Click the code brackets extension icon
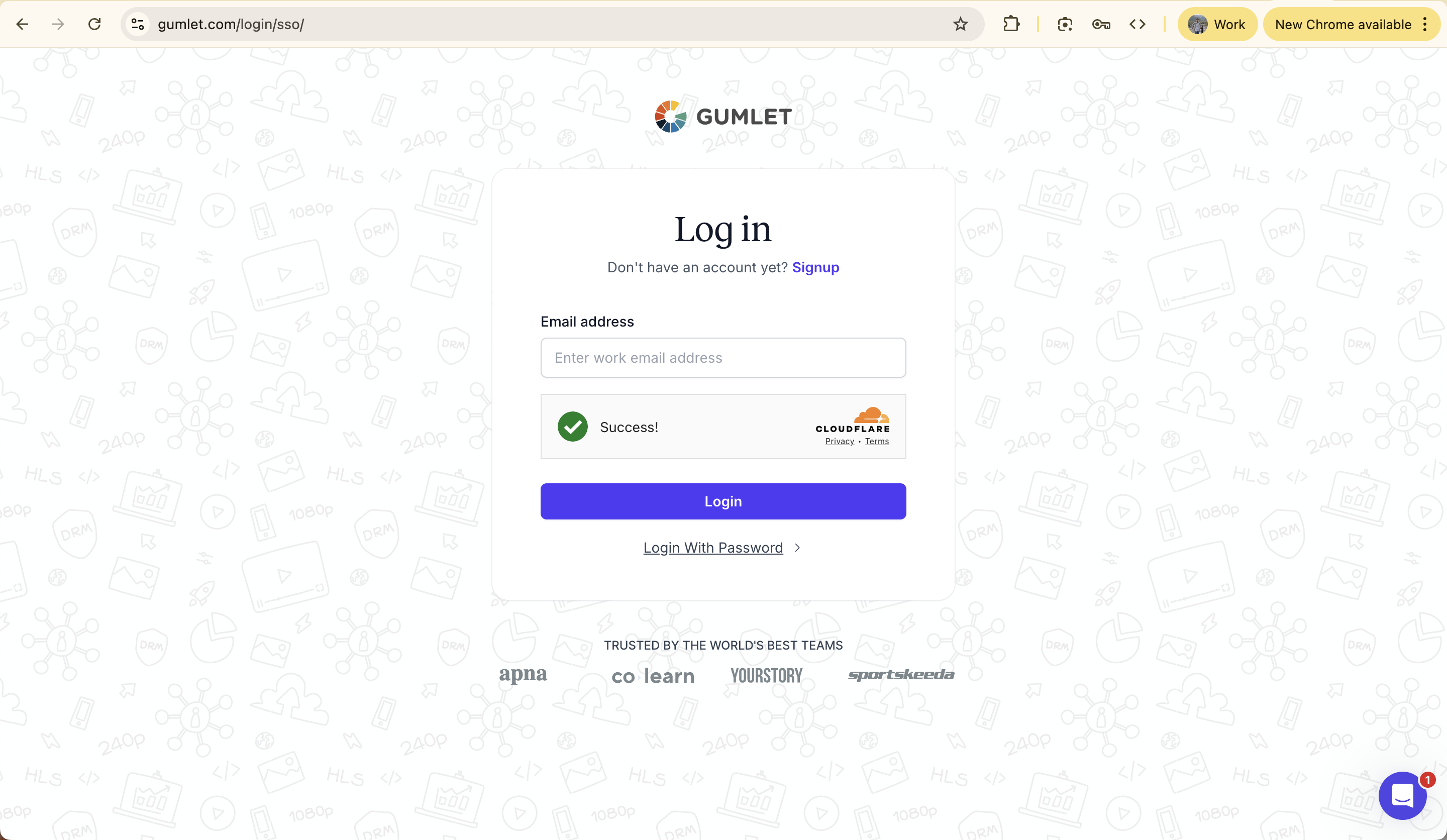Image resolution: width=1447 pixels, height=840 pixels. (1137, 24)
